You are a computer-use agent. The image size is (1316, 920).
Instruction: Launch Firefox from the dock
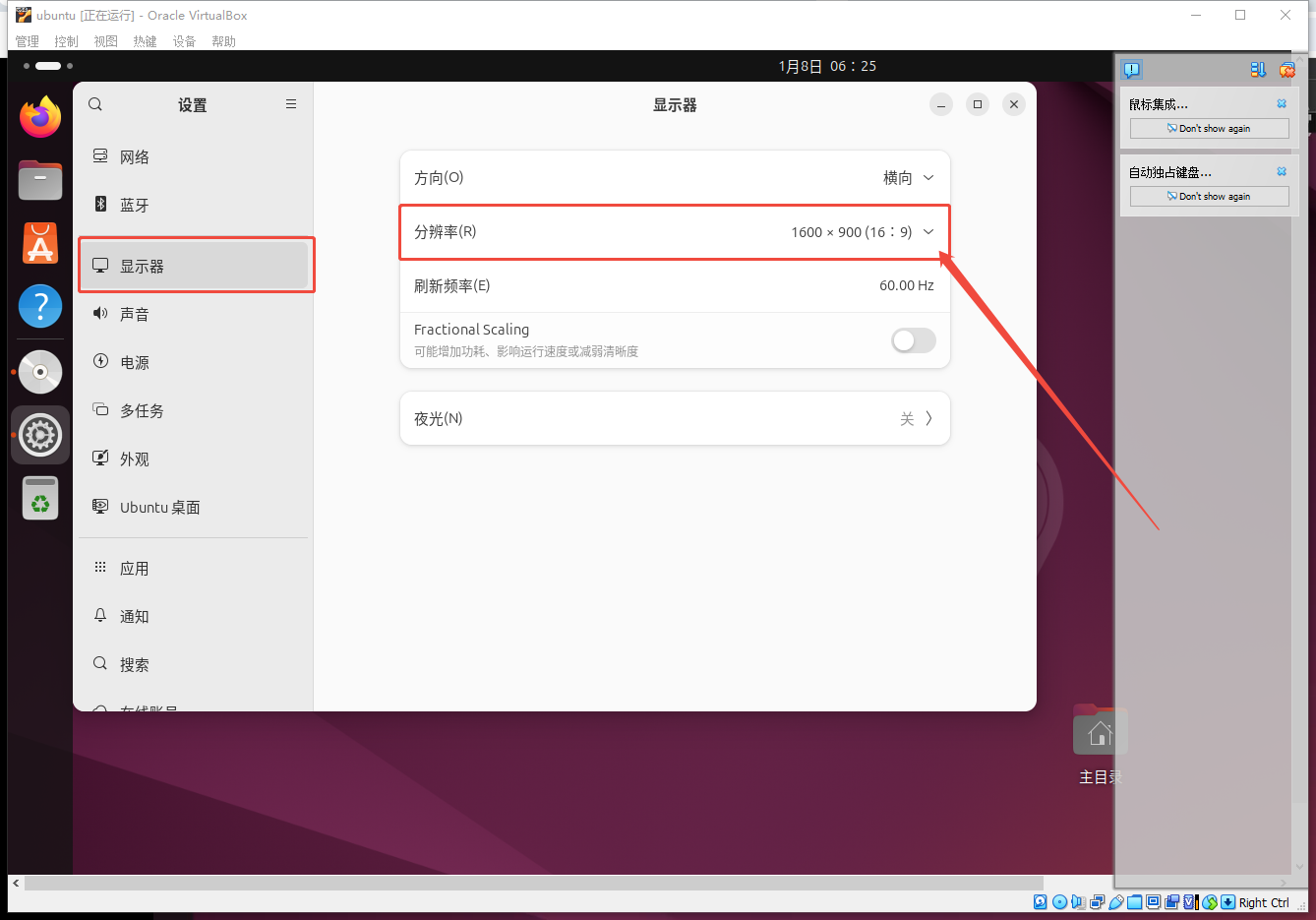pyautogui.click(x=40, y=117)
